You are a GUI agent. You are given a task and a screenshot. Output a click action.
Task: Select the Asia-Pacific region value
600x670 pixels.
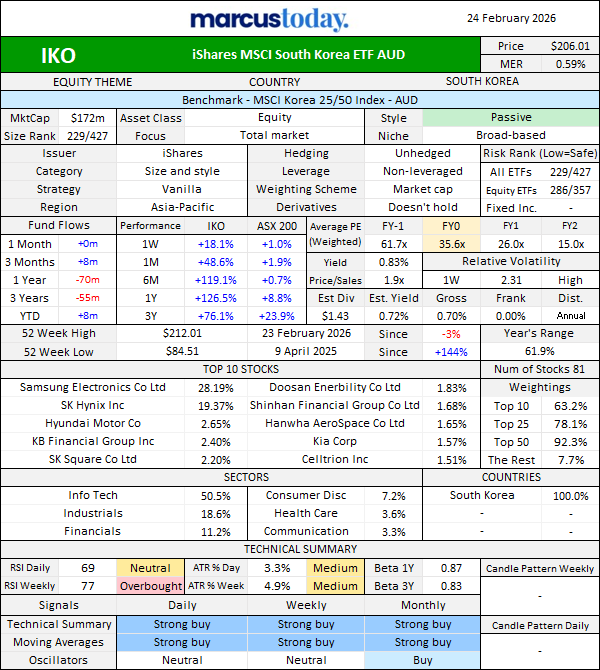pyautogui.click(x=182, y=207)
